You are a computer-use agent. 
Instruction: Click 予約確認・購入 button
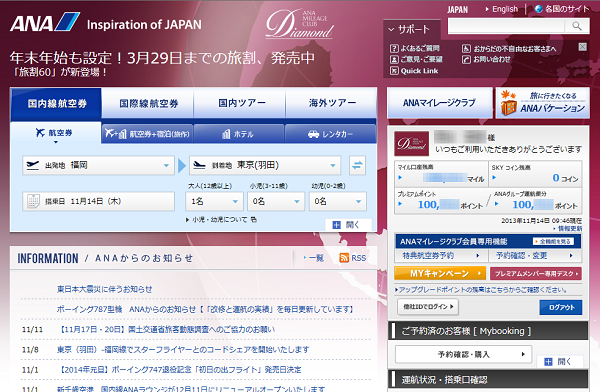pos(463,354)
